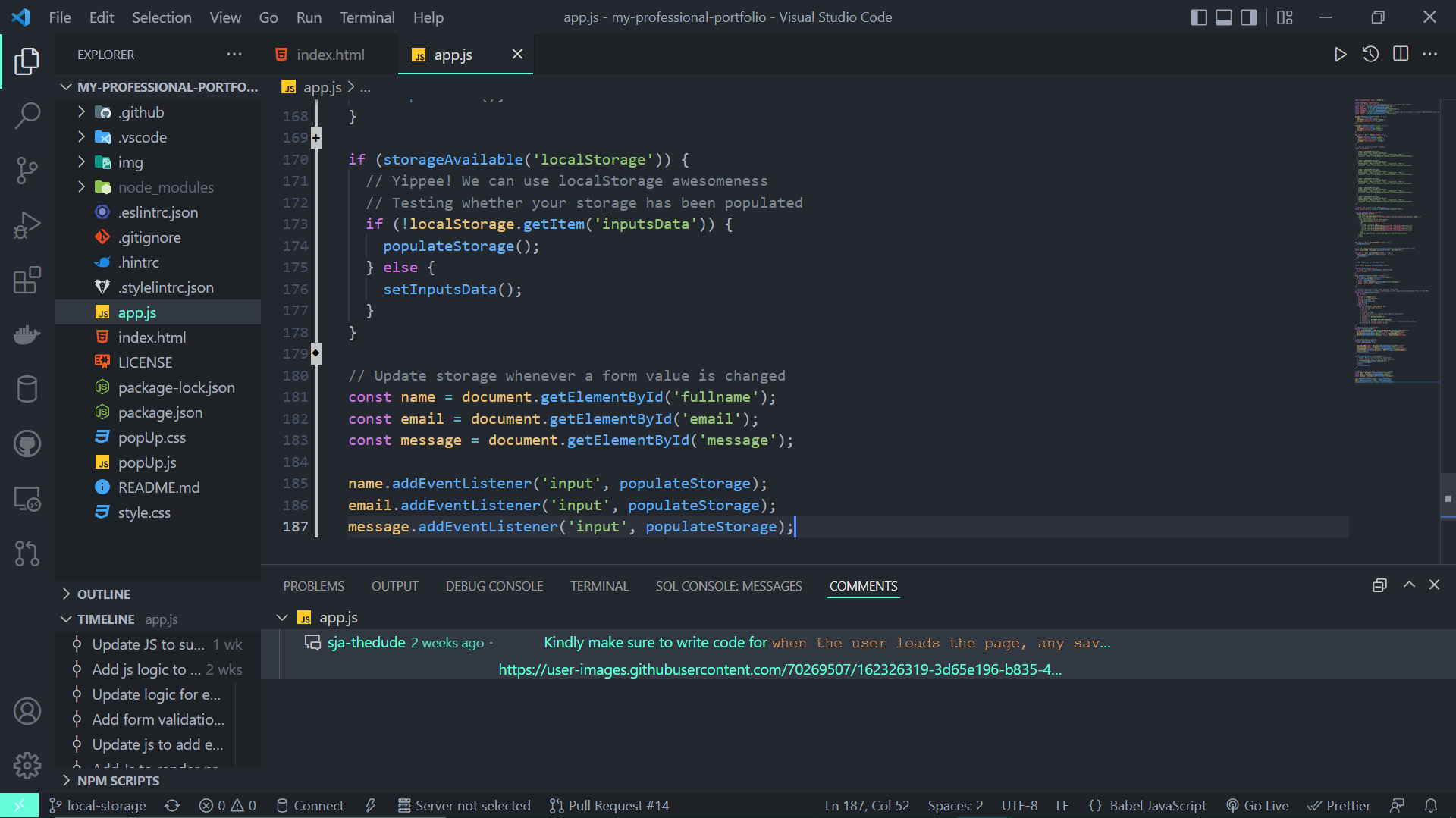Open the database explorer view
This screenshot has height=818, width=1456.
click(27, 389)
